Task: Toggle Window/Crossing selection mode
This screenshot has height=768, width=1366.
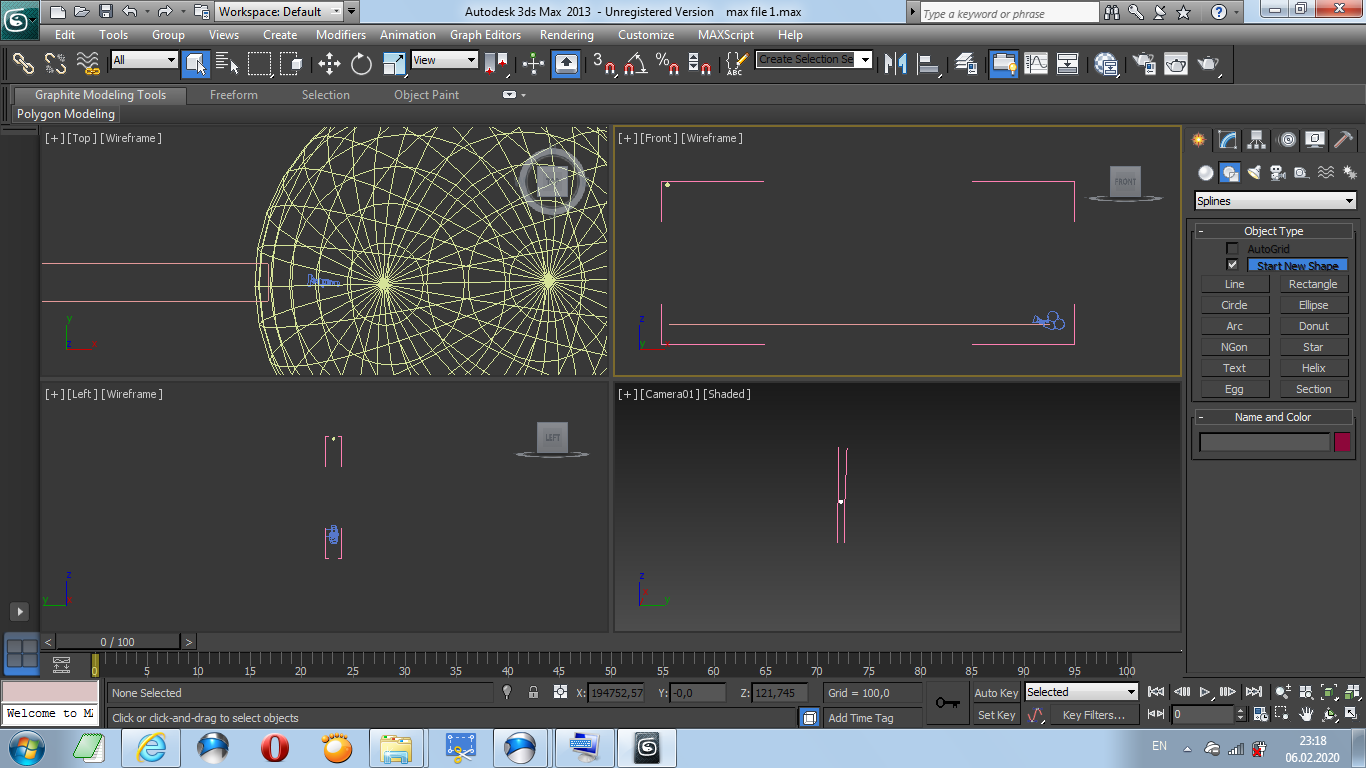Action: (291, 64)
